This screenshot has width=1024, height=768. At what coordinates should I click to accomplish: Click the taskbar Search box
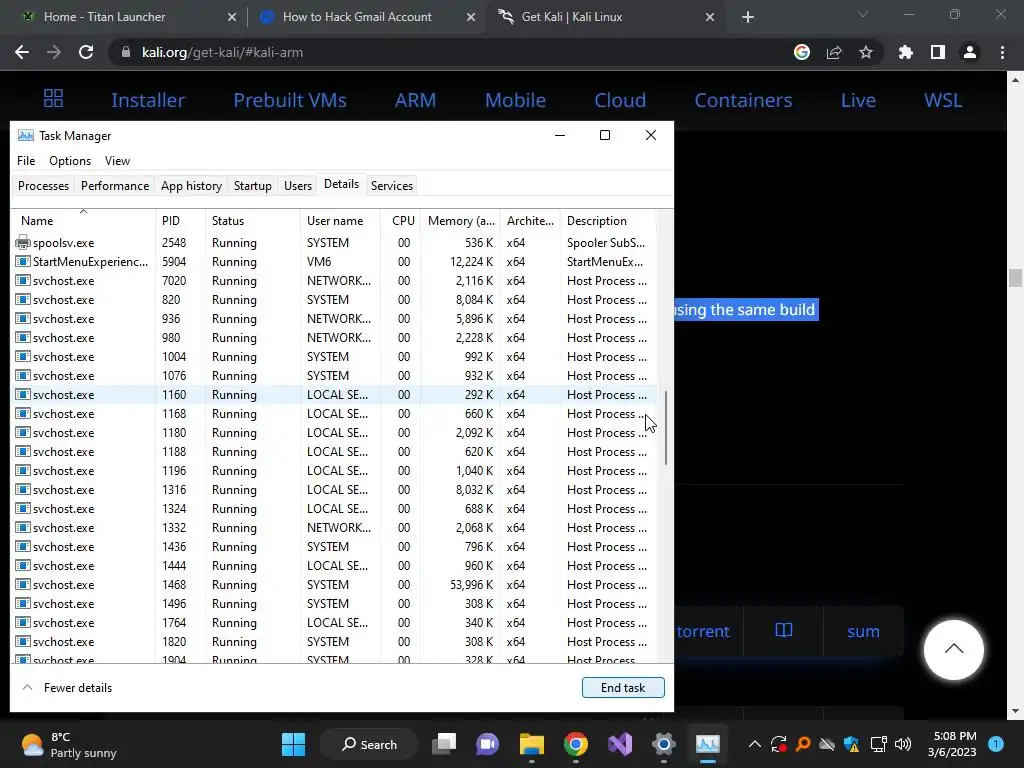[369, 744]
